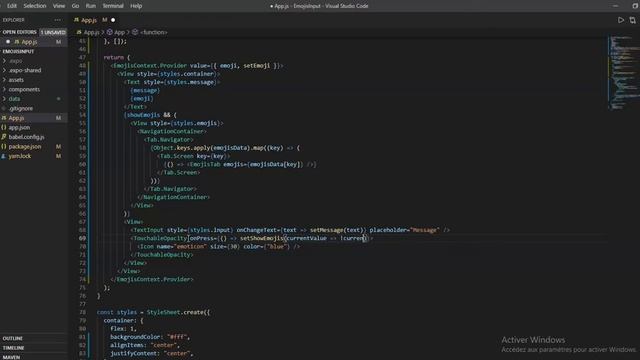
Task: Open the Edit menu
Action: click(x=12, y=6)
